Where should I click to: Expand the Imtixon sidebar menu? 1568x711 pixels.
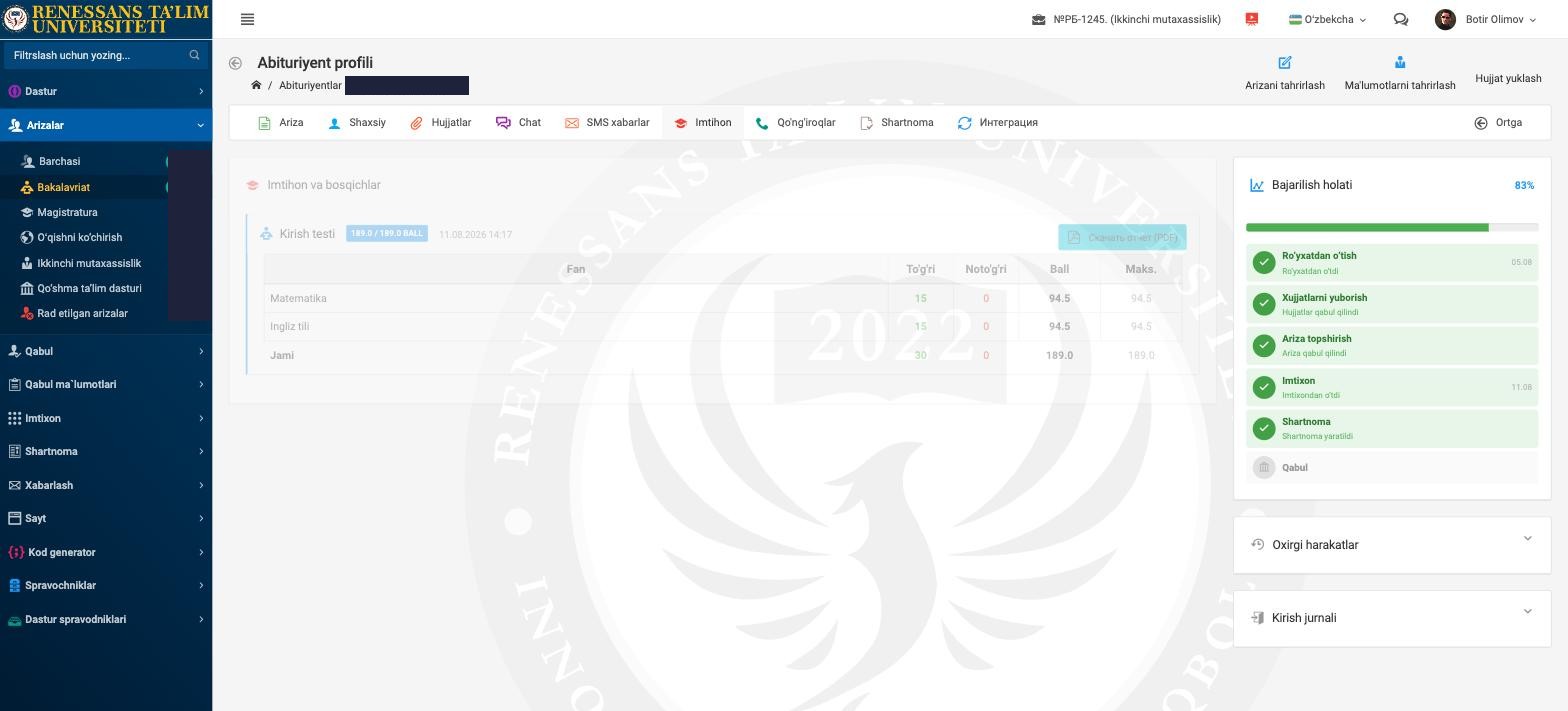106,418
